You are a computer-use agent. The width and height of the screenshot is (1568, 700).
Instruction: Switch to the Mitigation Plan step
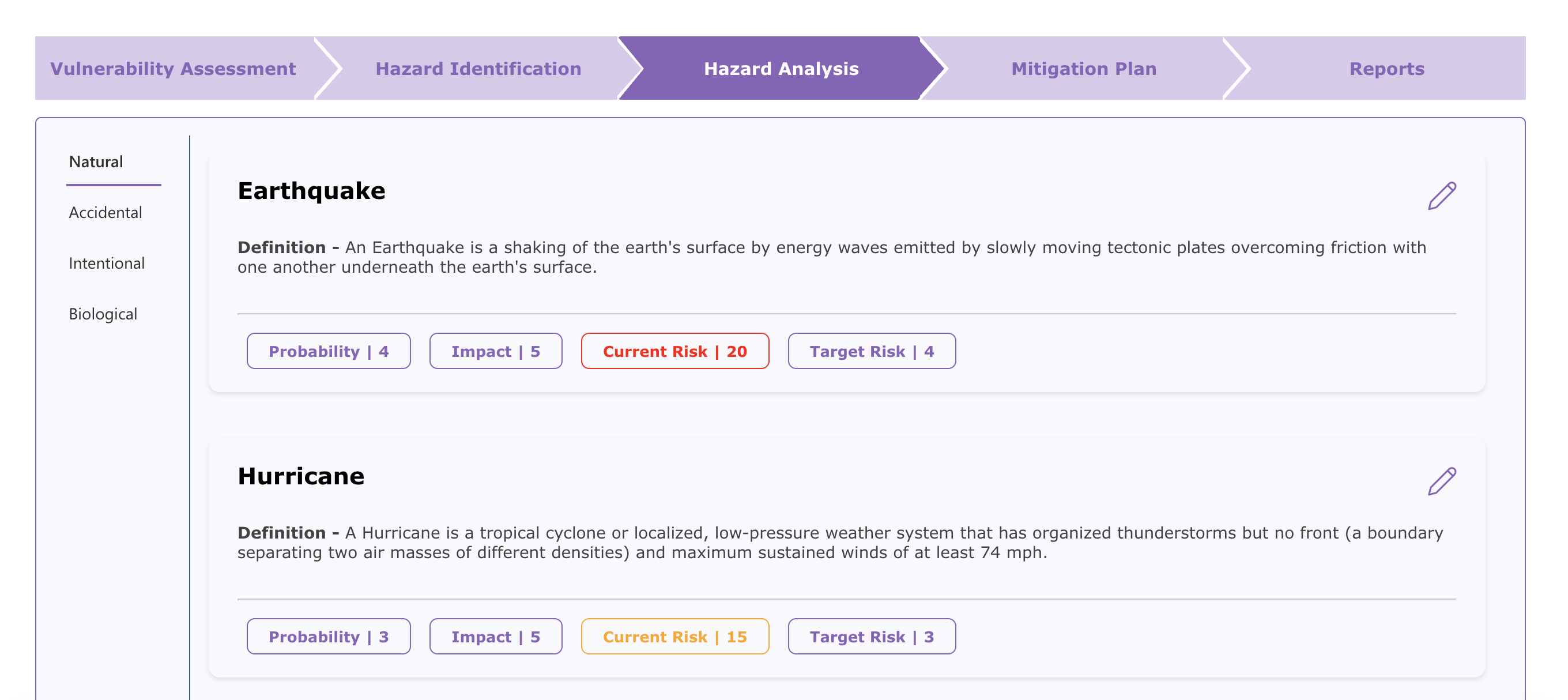[x=1084, y=69]
